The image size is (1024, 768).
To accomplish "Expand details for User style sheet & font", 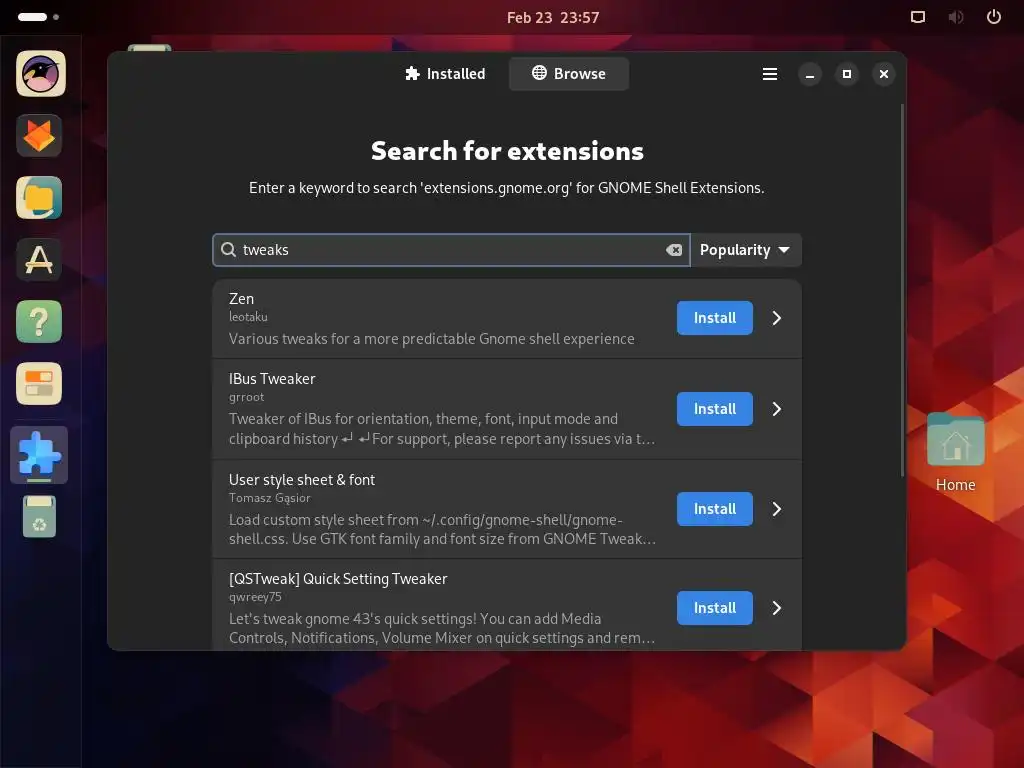I will click(776, 509).
